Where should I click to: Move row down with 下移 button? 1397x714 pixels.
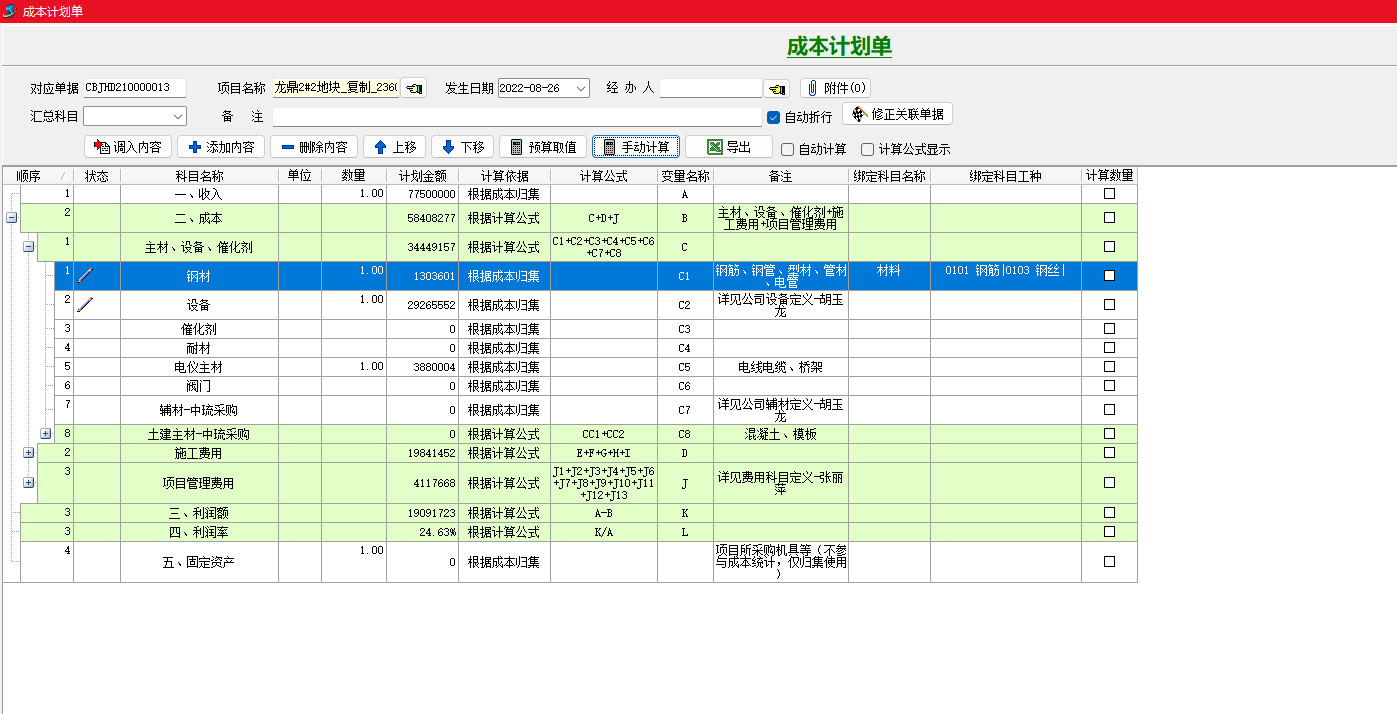point(462,147)
